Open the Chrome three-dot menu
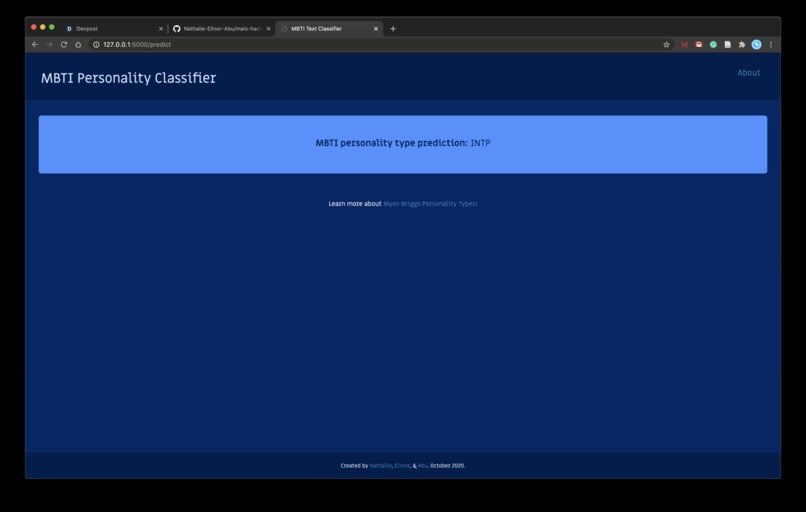This screenshot has height=512, width=806. coord(771,45)
